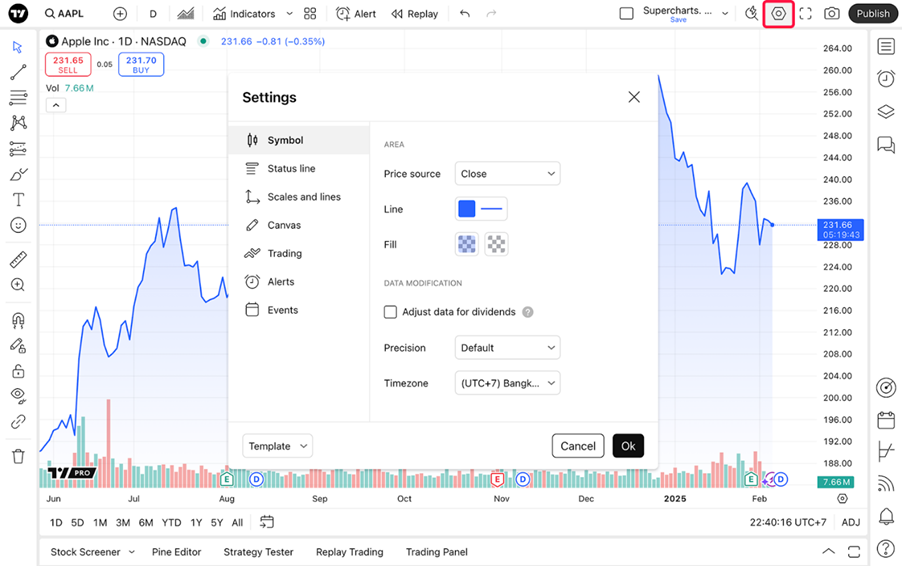
Task: Toggle stay in drawing mode
Action: 18,345
